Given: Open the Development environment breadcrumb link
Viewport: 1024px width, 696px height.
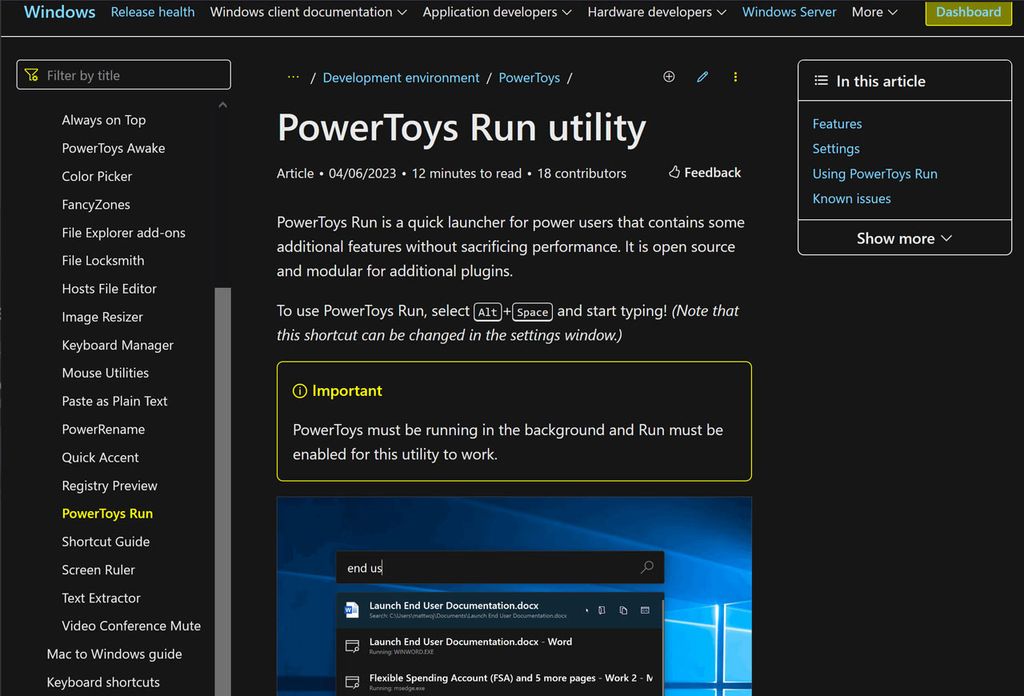Looking at the screenshot, I should pyautogui.click(x=401, y=77).
